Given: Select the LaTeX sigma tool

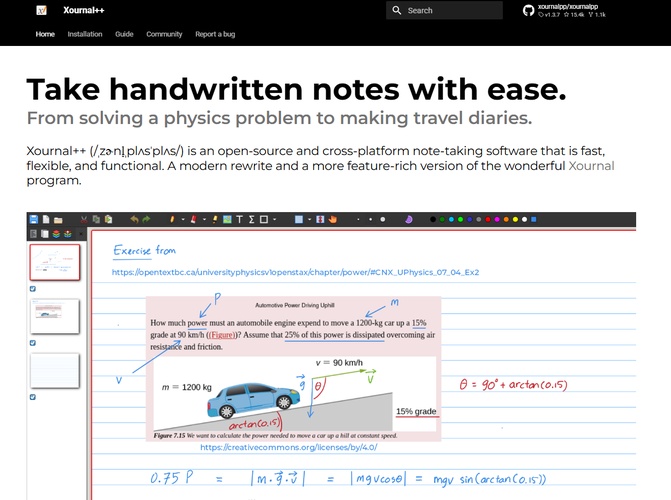Looking at the screenshot, I should click(252, 220).
